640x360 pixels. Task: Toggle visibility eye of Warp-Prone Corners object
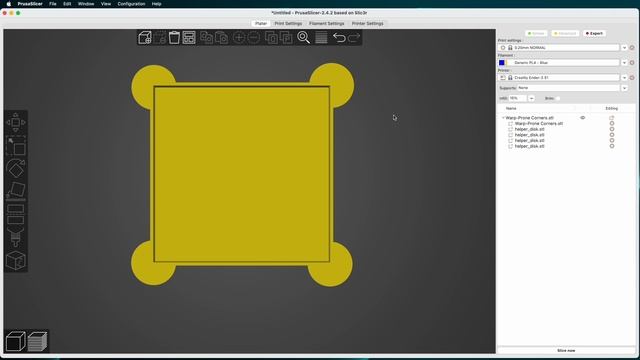pos(582,118)
